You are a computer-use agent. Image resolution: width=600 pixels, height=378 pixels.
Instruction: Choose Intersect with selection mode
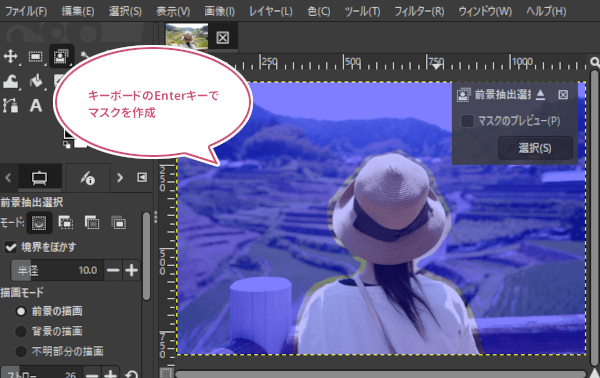click(118, 223)
